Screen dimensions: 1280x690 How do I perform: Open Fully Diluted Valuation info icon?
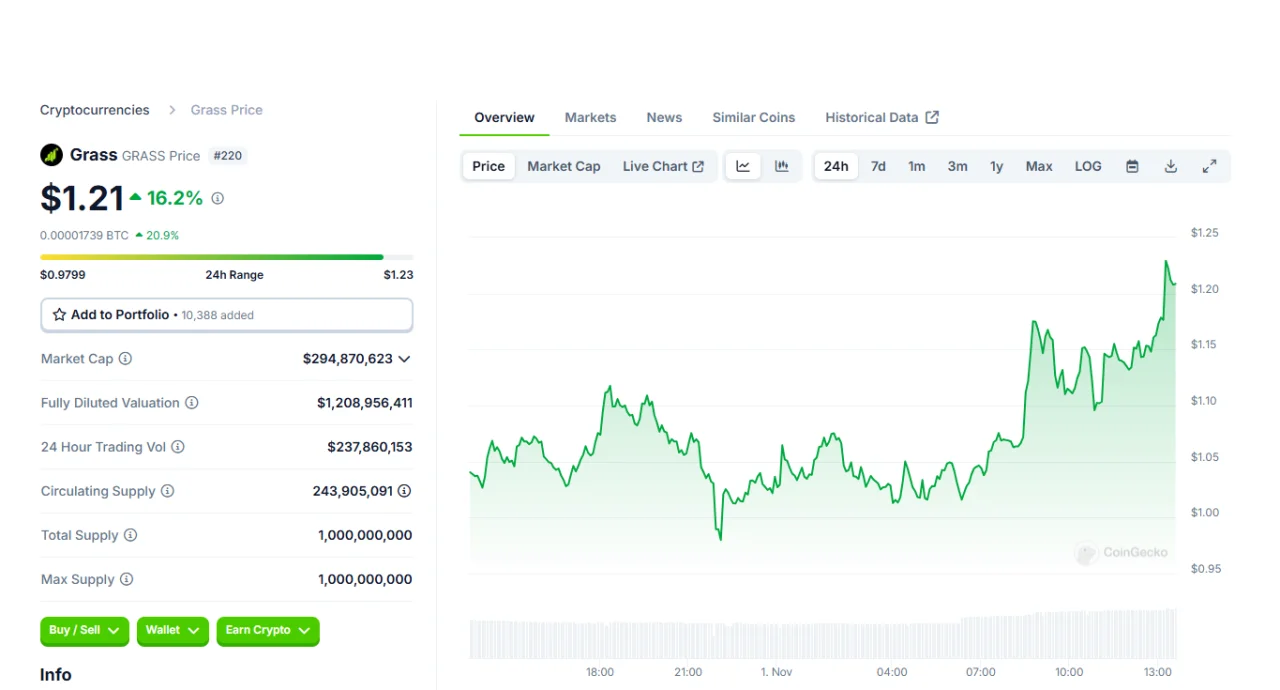191,402
